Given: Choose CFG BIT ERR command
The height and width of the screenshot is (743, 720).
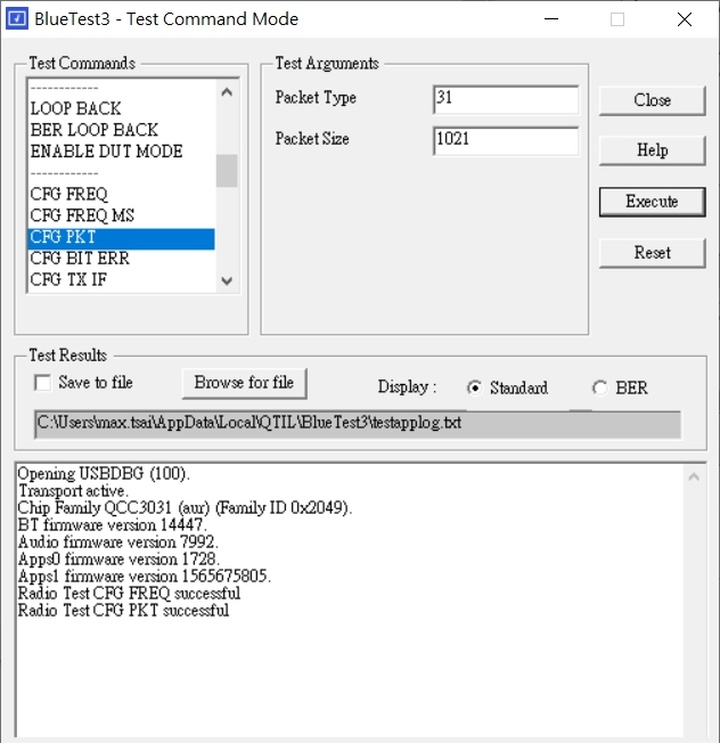Looking at the screenshot, I should pos(80,258).
